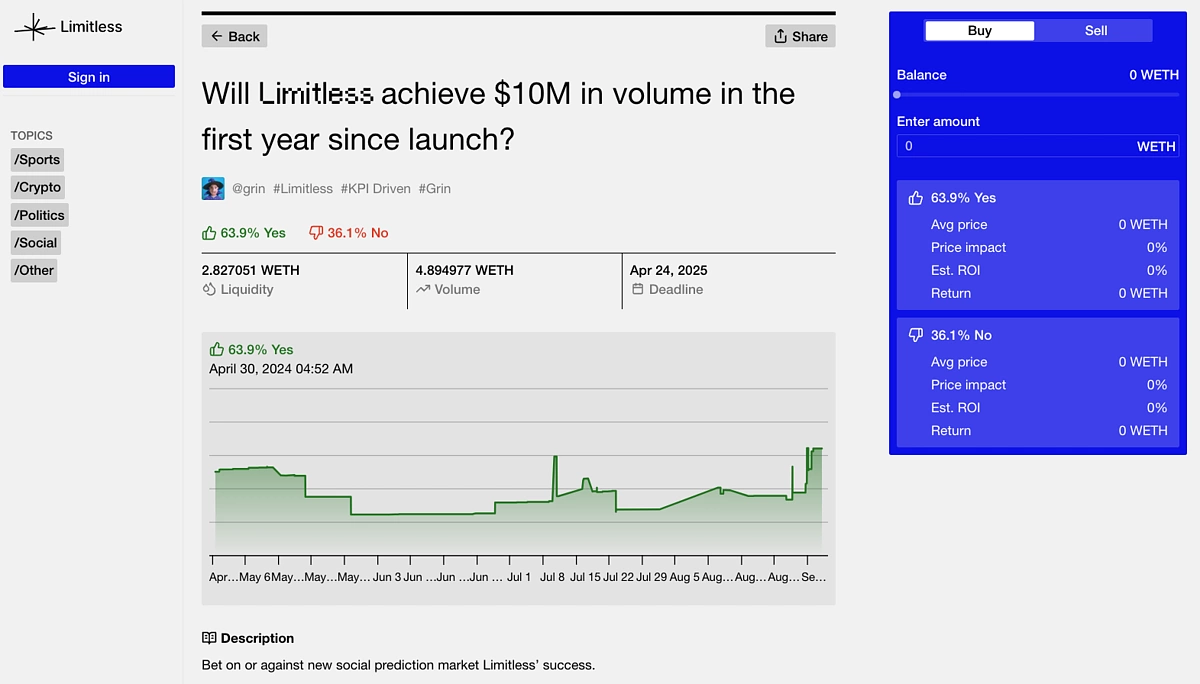Click the Jul 22 label on chart axis

pos(619,577)
